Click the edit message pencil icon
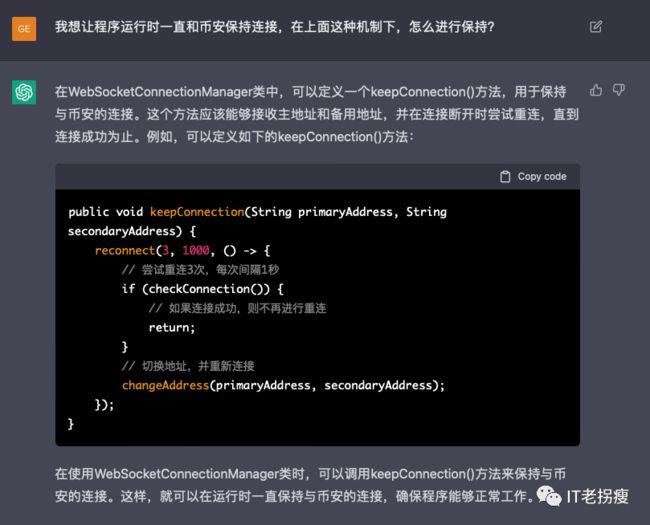The height and width of the screenshot is (525, 650). [x=596, y=27]
